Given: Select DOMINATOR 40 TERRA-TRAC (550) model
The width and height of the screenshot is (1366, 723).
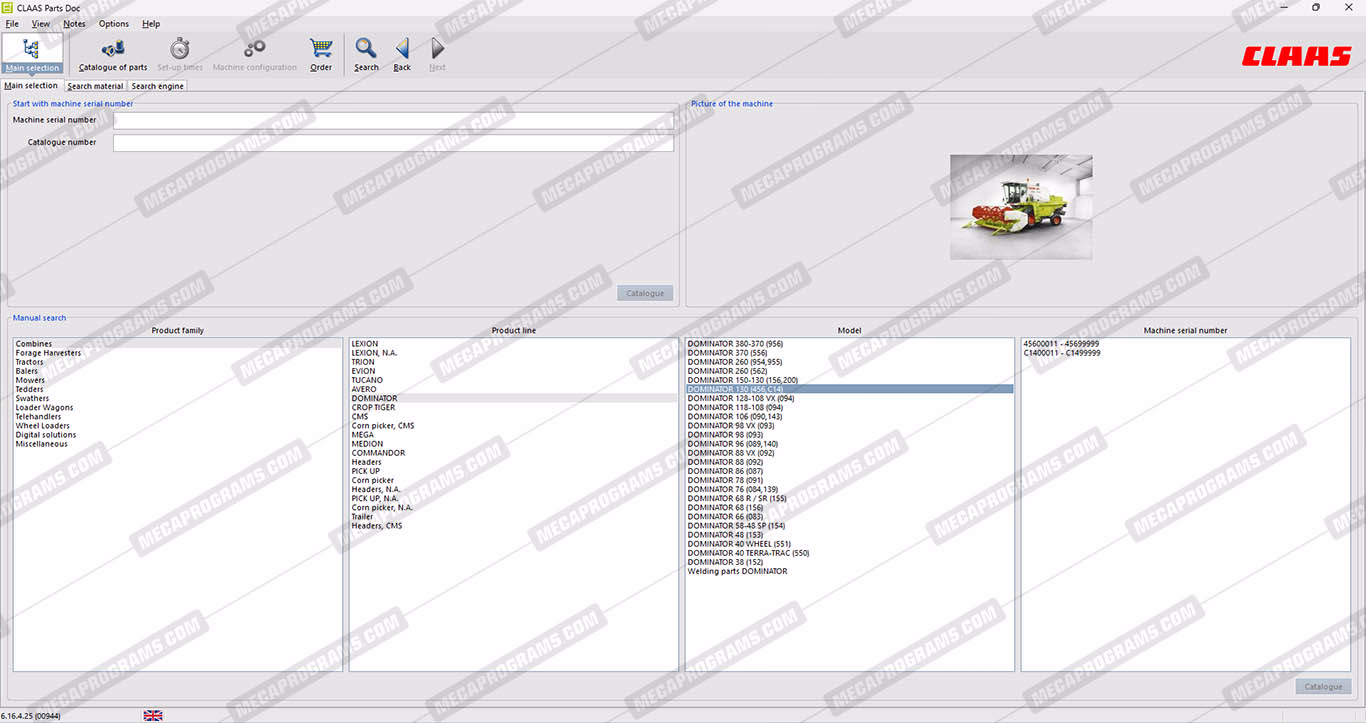Looking at the screenshot, I should click(850, 553).
